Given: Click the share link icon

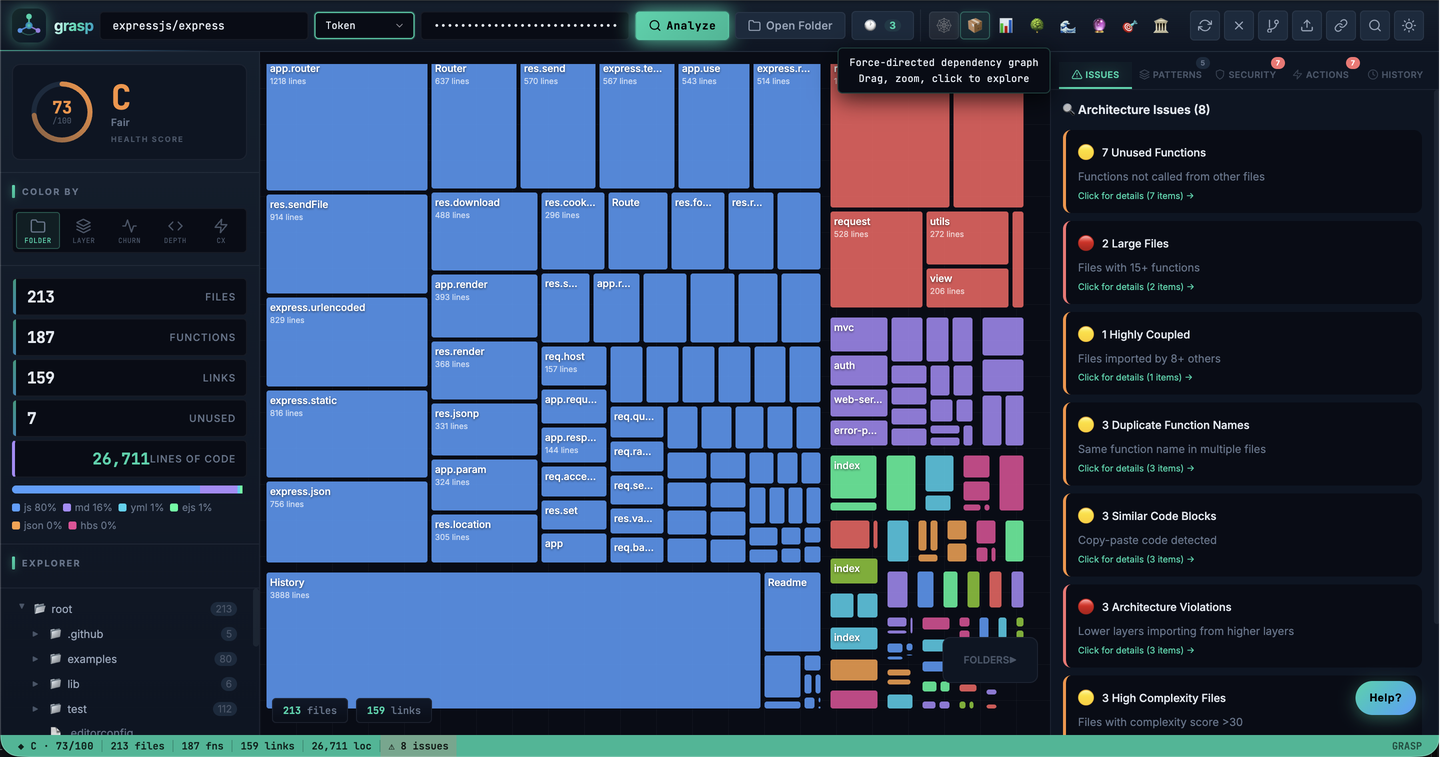Looking at the screenshot, I should pos(1340,25).
